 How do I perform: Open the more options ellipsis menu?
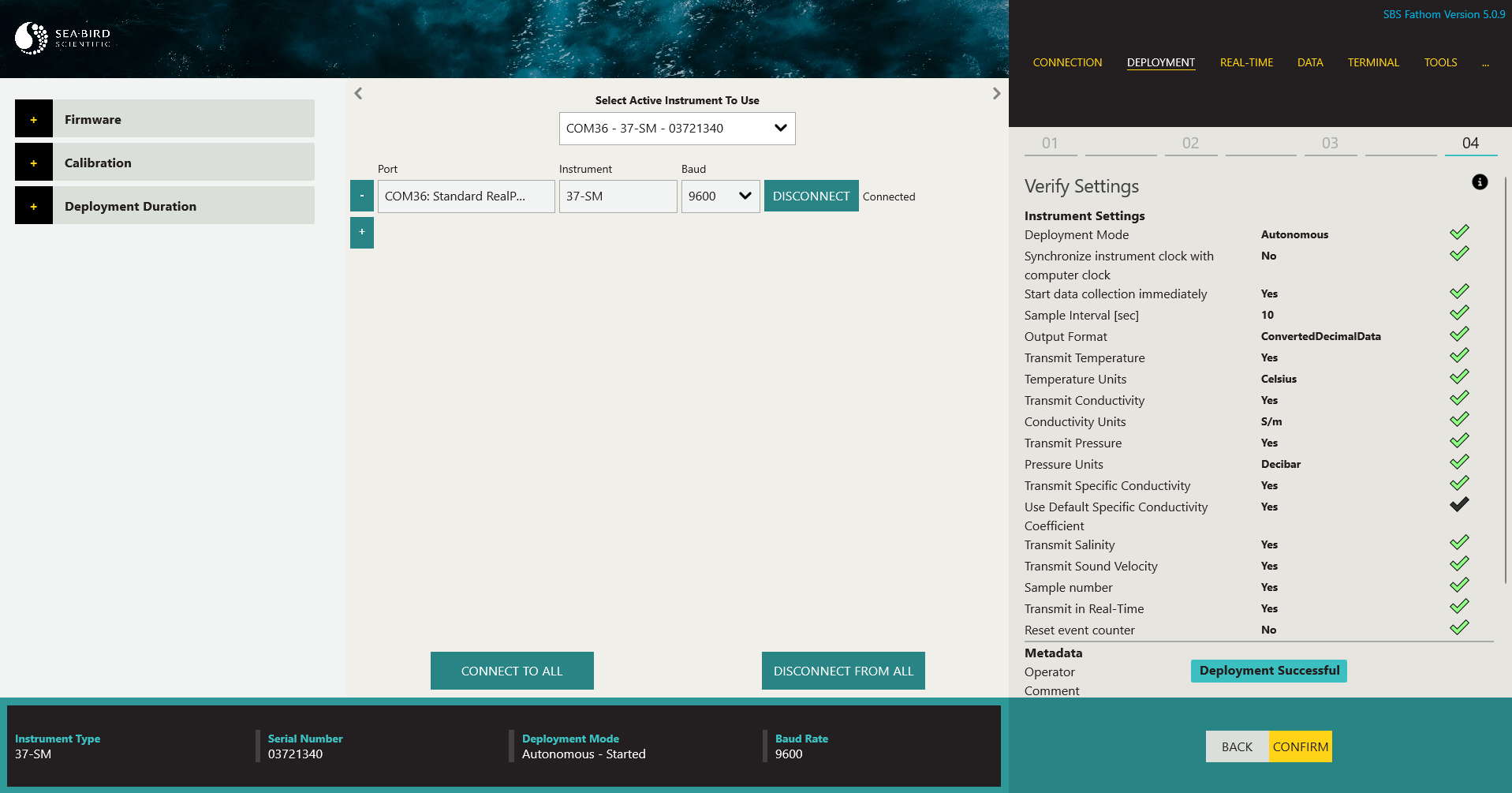coord(1485,62)
